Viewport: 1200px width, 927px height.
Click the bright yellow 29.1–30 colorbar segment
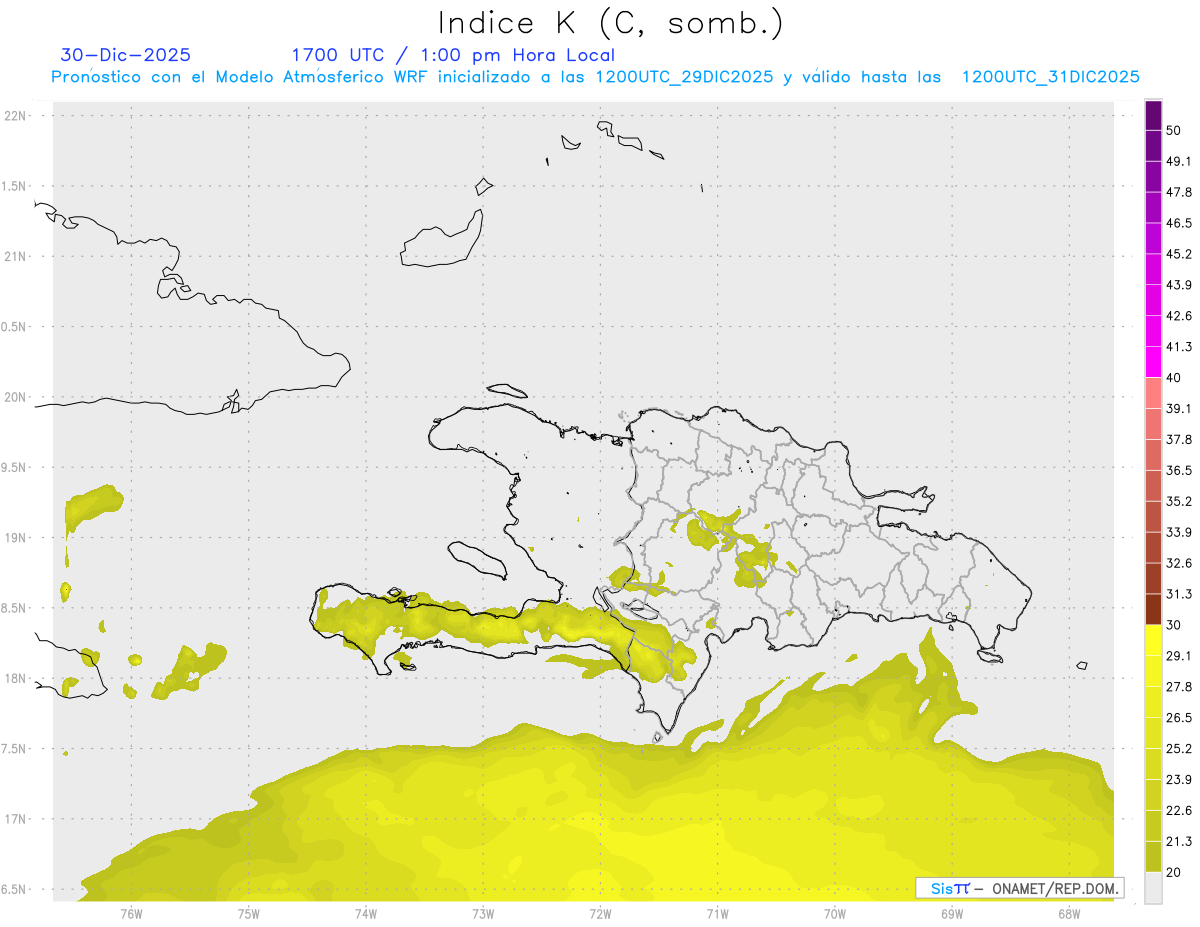click(x=1153, y=640)
